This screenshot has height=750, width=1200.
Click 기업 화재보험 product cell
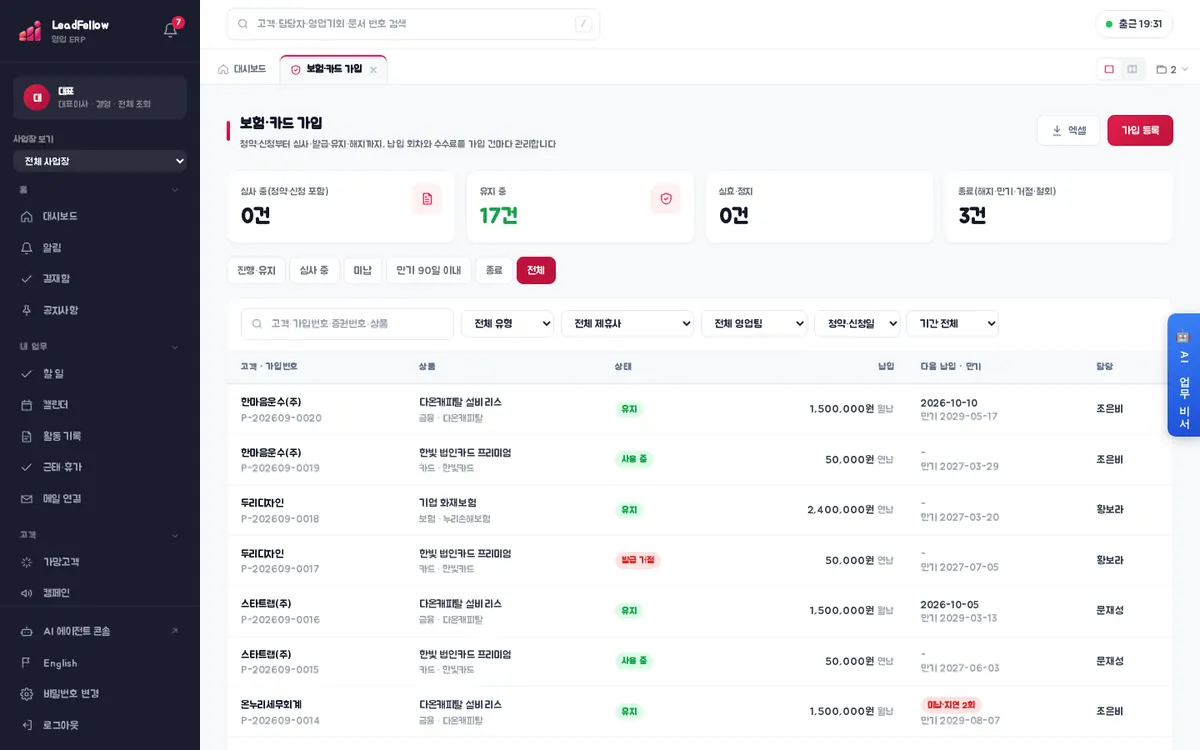coord(447,502)
